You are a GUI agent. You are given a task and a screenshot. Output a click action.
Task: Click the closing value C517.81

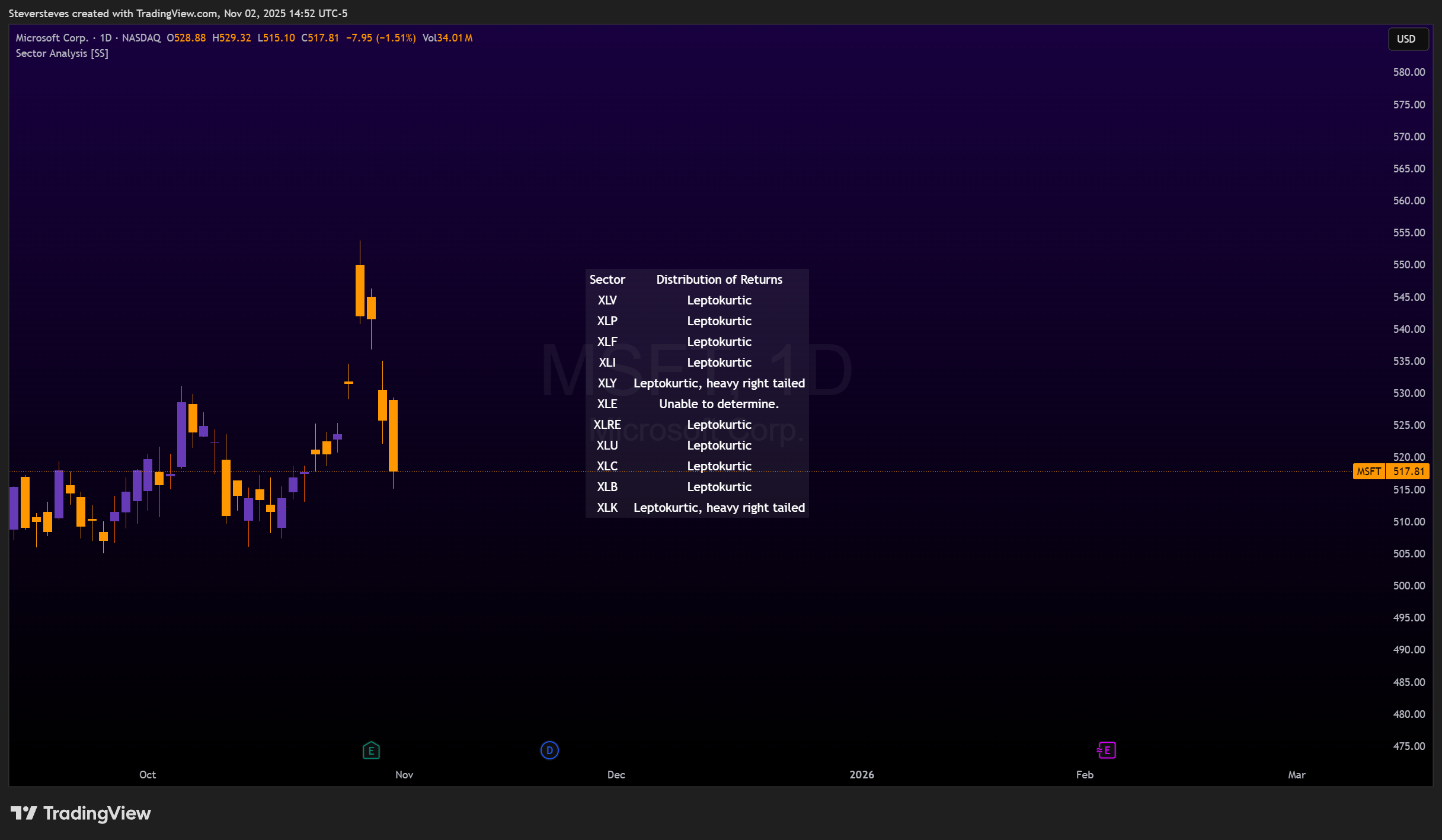click(x=320, y=38)
